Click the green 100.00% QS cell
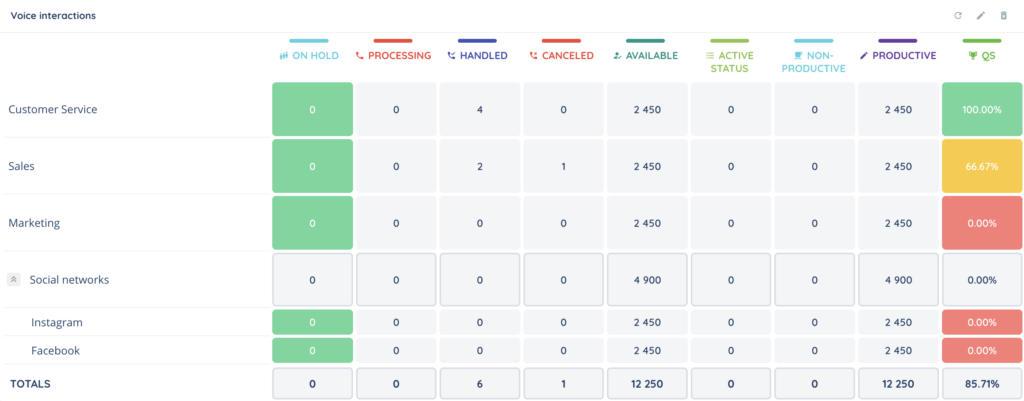1024x401 pixels. tap(981, 109)
